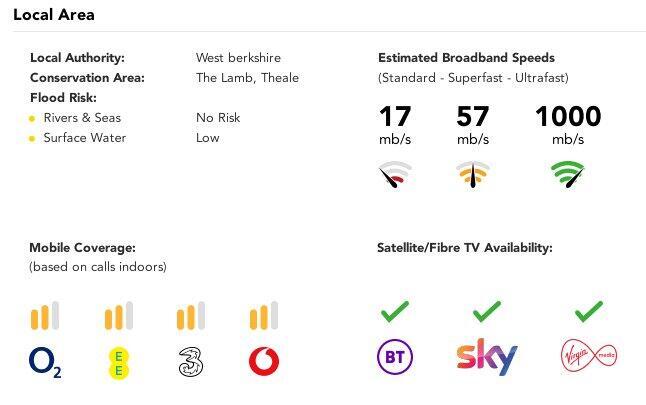Click the O2 network logo
646x405 pixels.
pos(46,361)
